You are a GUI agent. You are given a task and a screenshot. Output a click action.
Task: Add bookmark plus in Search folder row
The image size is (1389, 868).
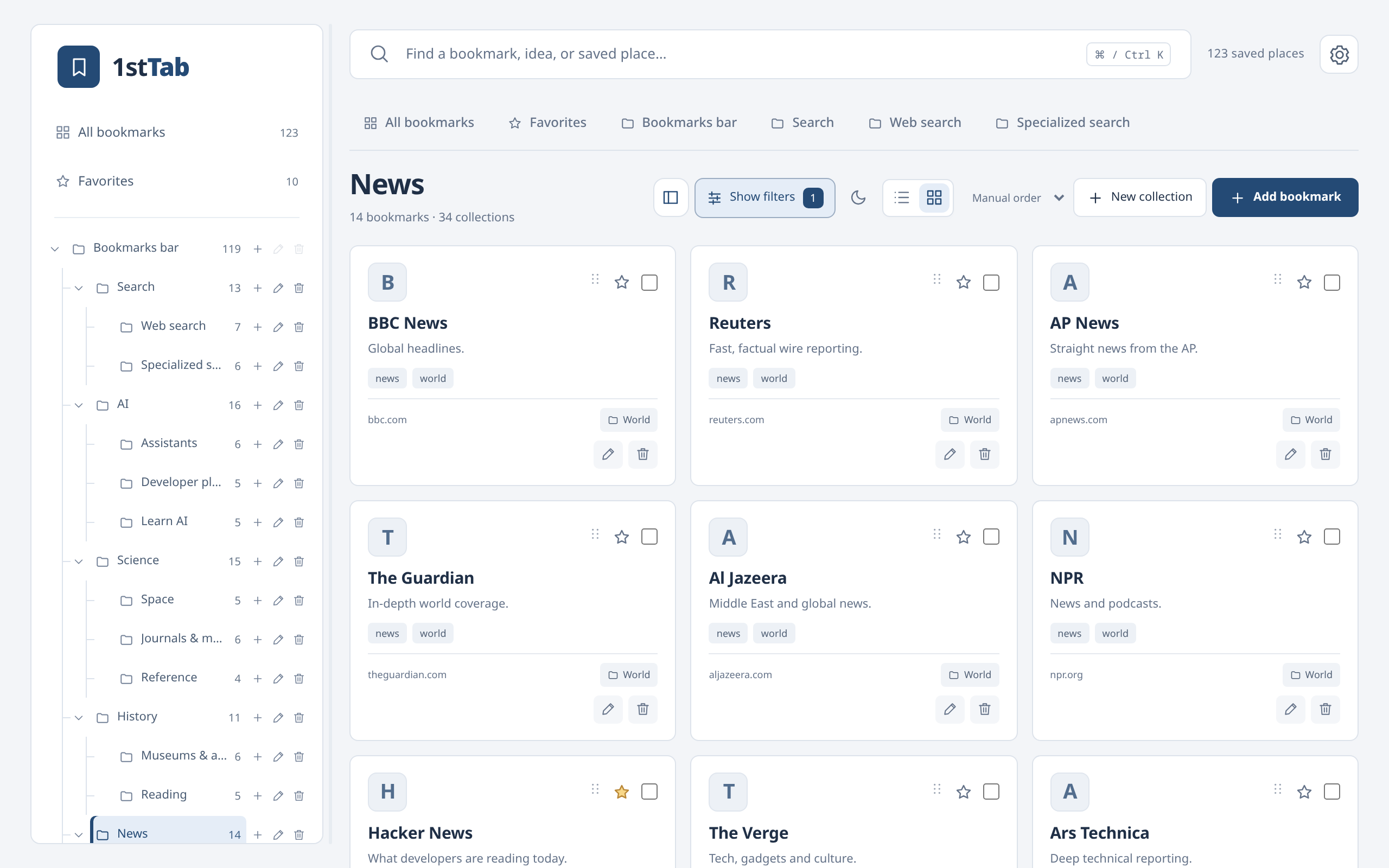258,288
